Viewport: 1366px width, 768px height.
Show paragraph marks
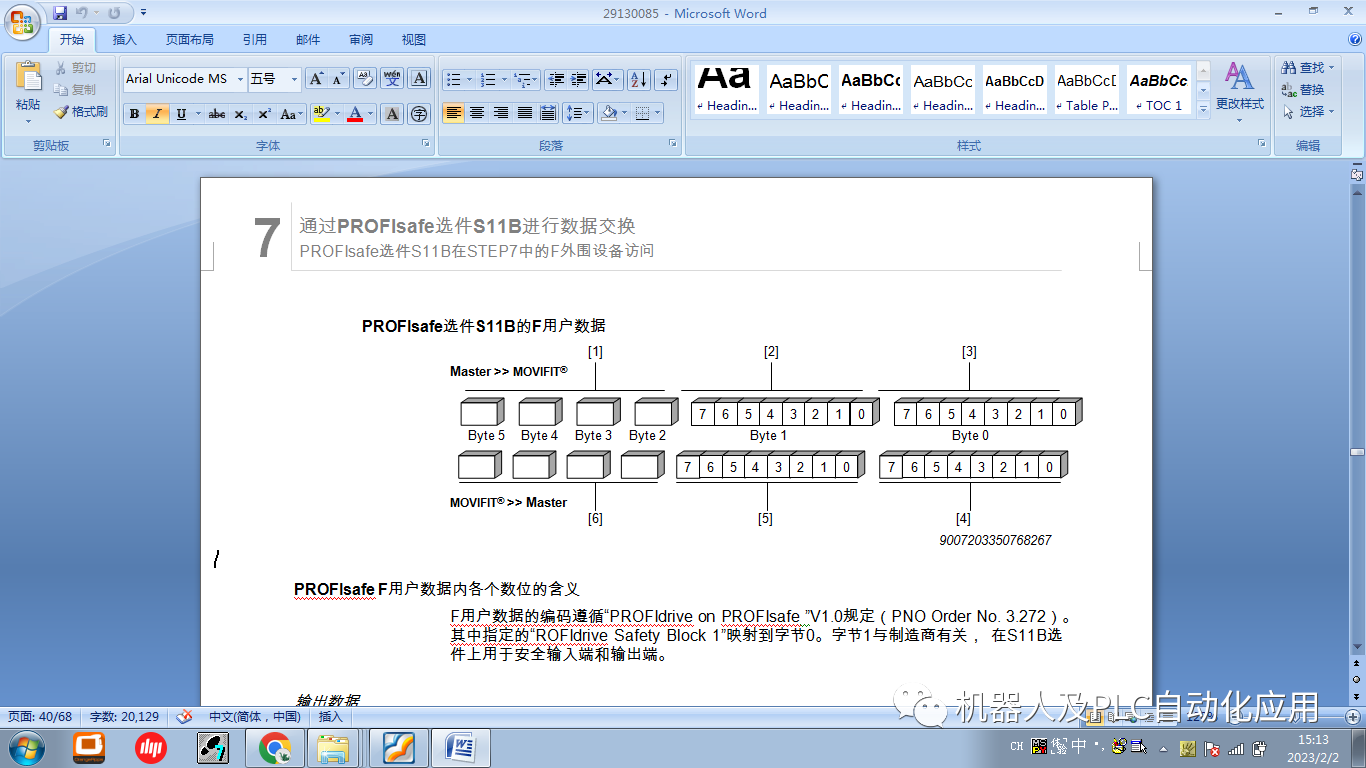pos(665,79)
